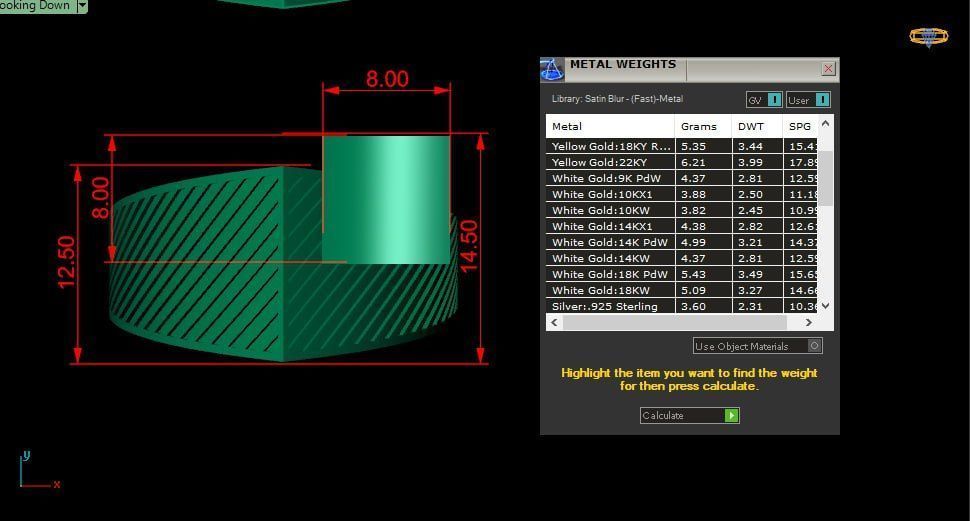Select the White Gold:10KW row
This screenshot has height=521, width=970.
click(682, 210)
